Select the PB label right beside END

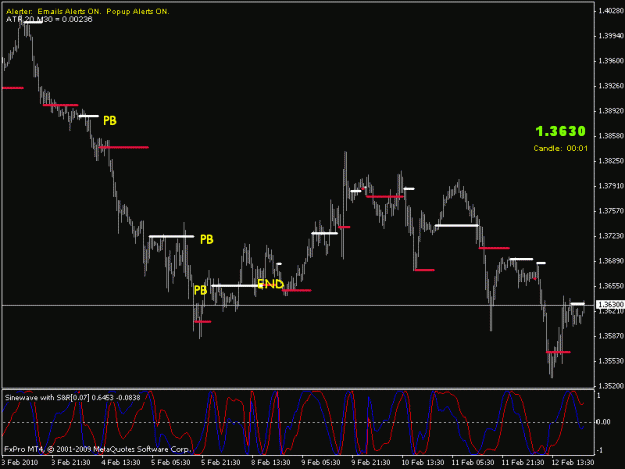[x=200, y=290]
